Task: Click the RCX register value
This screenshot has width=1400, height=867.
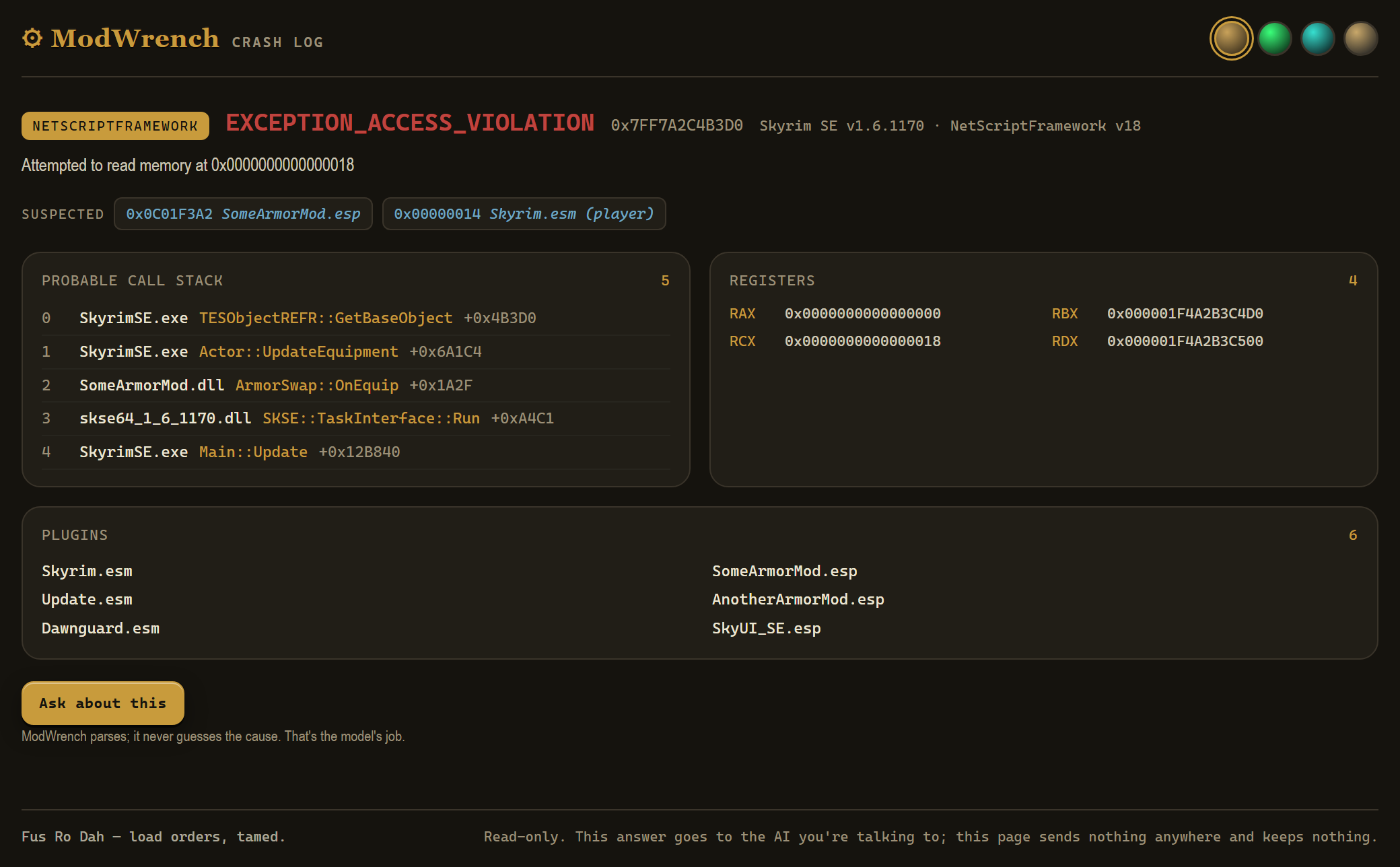Action: point(863,341)
